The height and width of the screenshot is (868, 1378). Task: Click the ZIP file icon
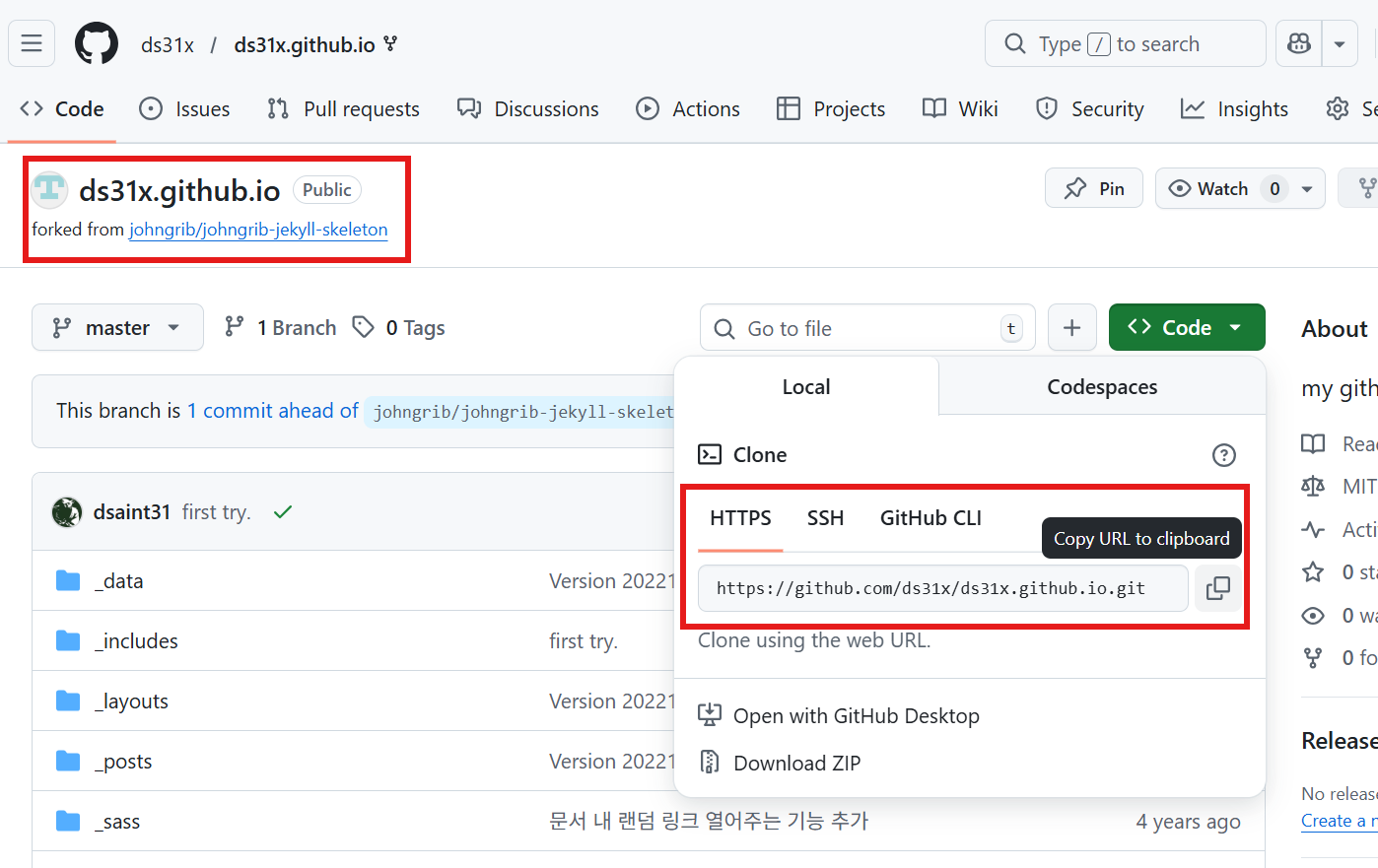[710, 762]
